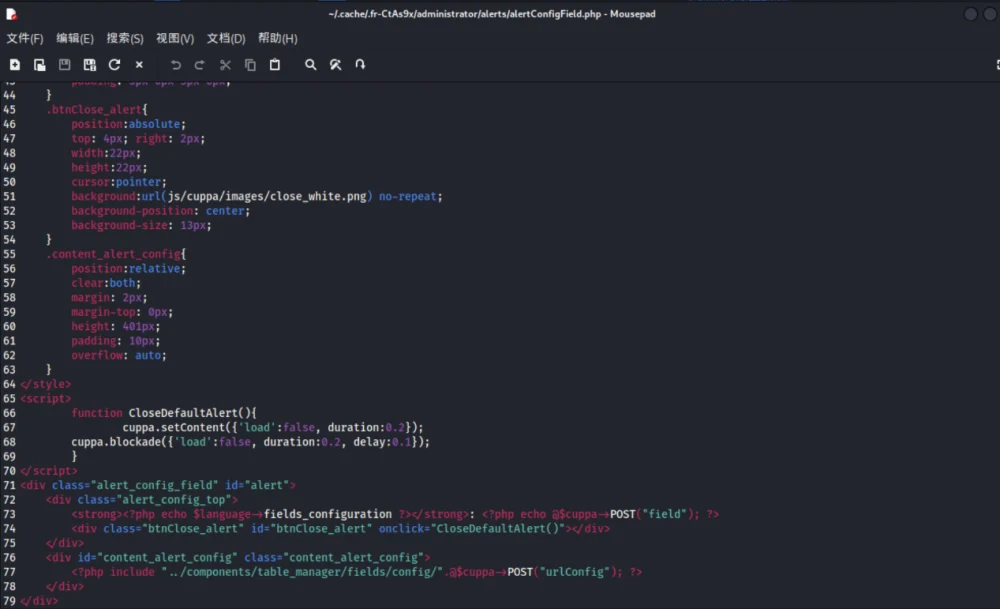Click the 'content_alert_config' div on line 76

pyautogui.click(x=238, y=557)
